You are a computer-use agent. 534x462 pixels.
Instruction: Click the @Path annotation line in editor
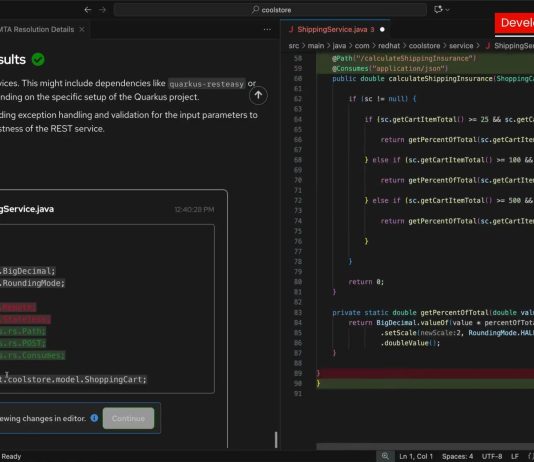(x=404, y=59)
